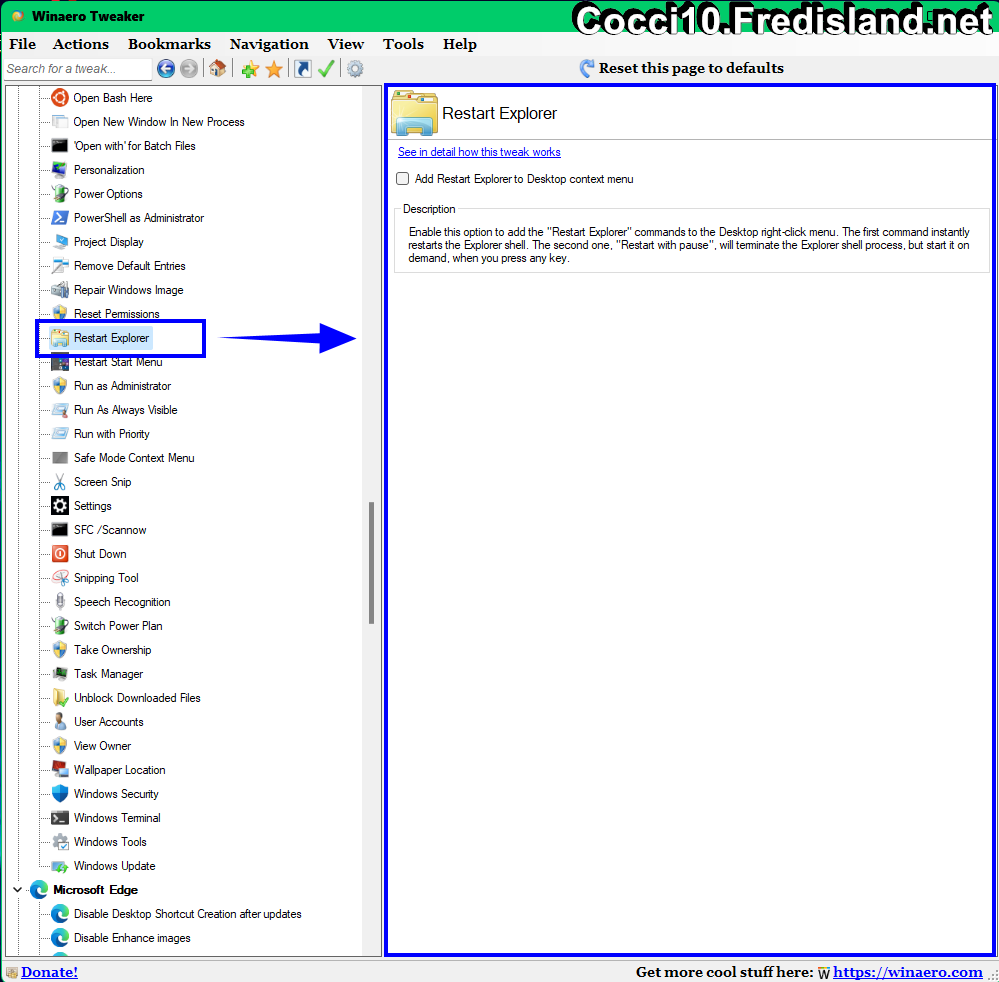The height and width of the screenshot is (982, 999).
Task: Select Run As Always Visible item
Action: (126, 410)
